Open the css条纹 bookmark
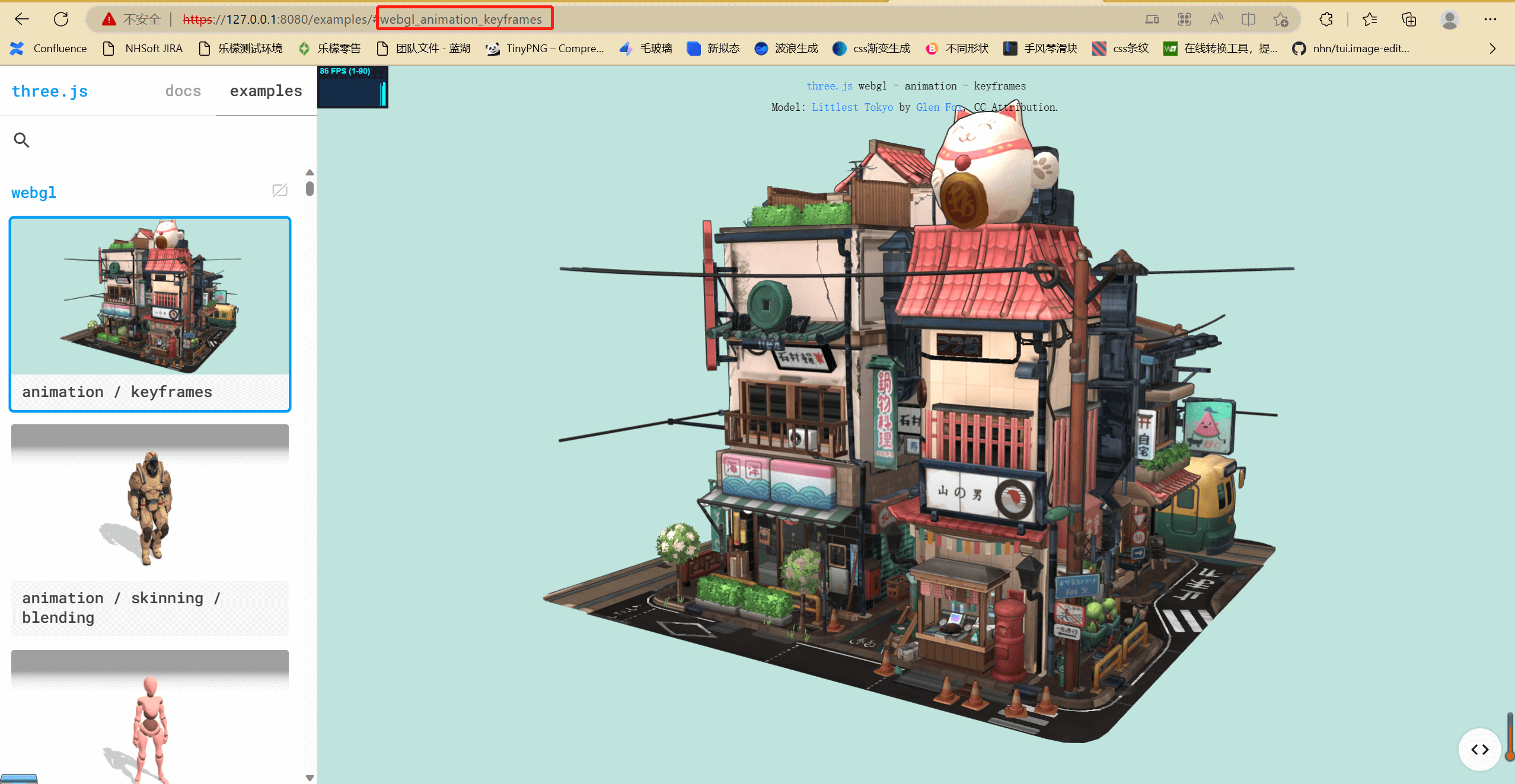 (x=1121, y=49)
